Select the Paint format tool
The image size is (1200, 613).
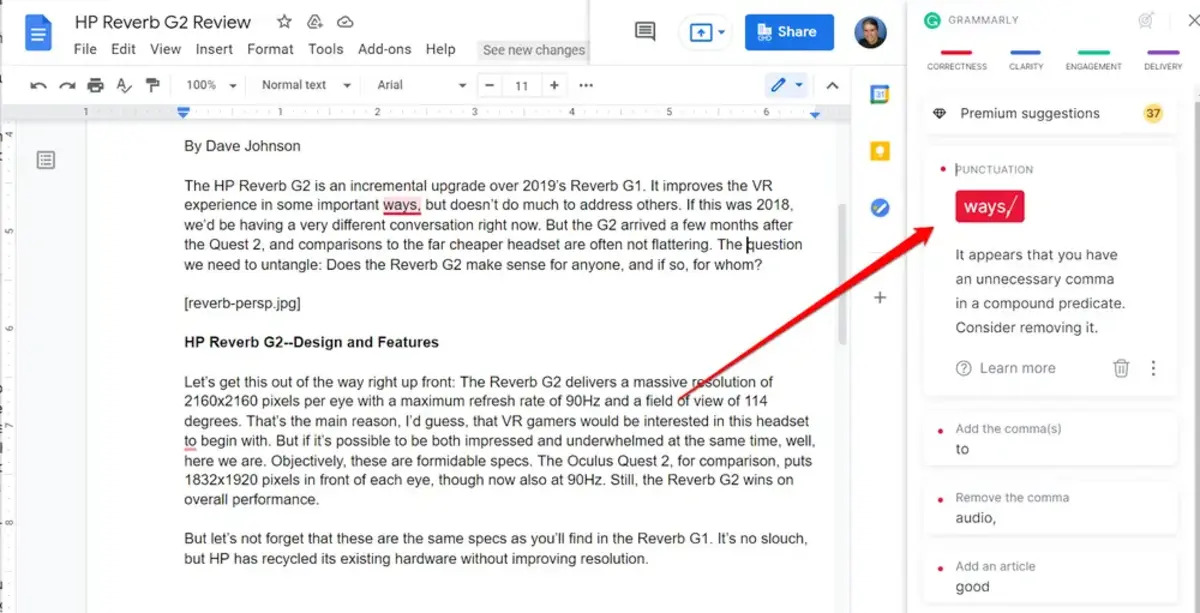tap(153, 85)
